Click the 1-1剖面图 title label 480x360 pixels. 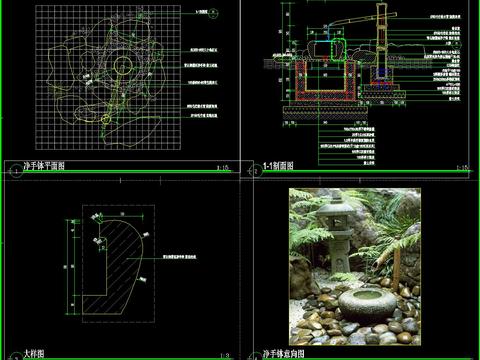[x=278, y=166]
